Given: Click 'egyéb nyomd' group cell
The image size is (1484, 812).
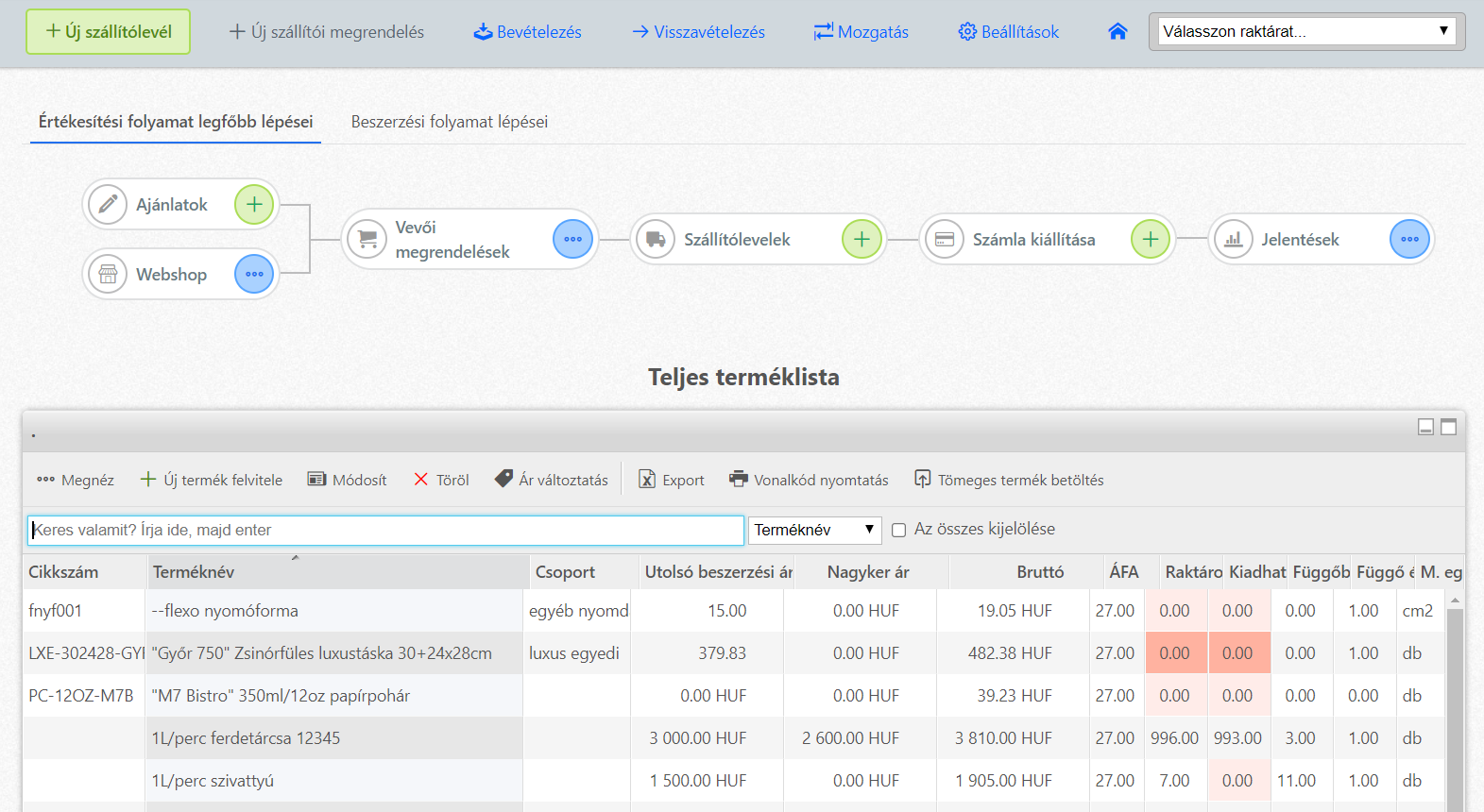Looking at the screenshot, I should pyautogui.click(x=576, y=611).
